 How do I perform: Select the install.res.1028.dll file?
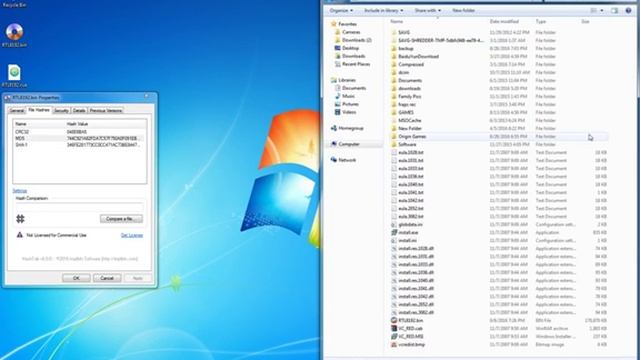coord(416,248)
